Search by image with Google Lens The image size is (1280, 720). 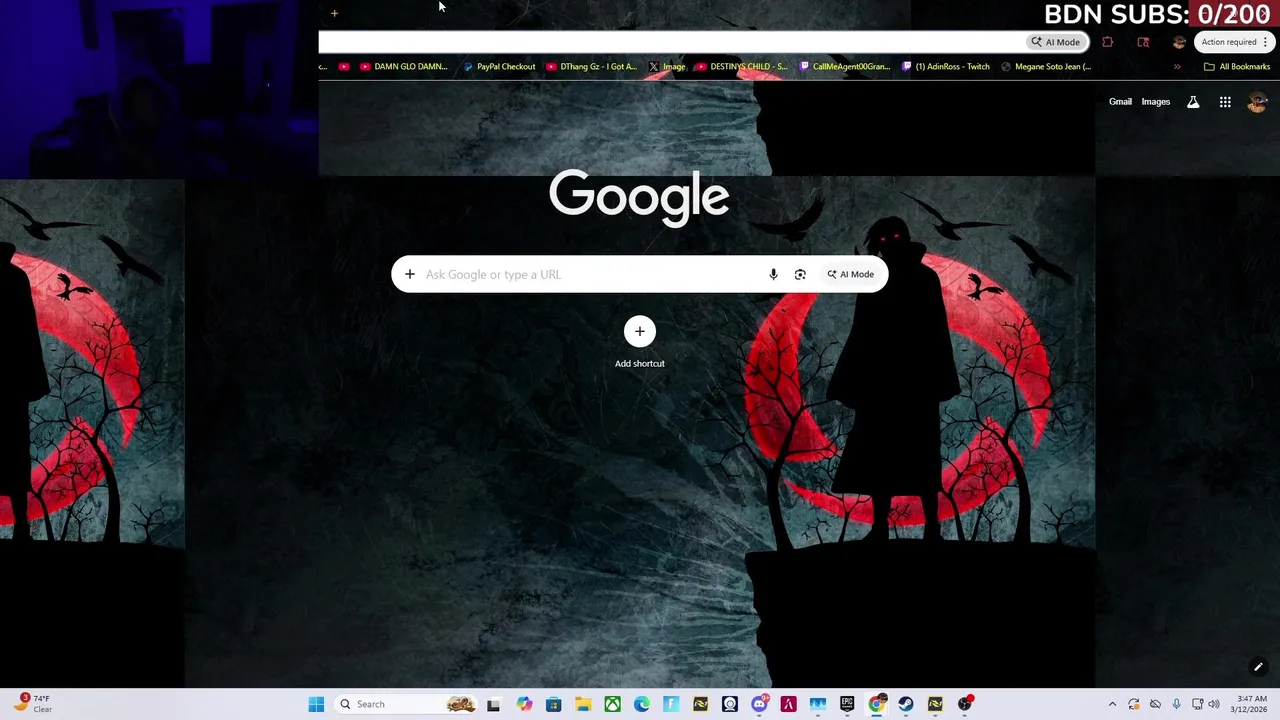[x=800, y=274]
